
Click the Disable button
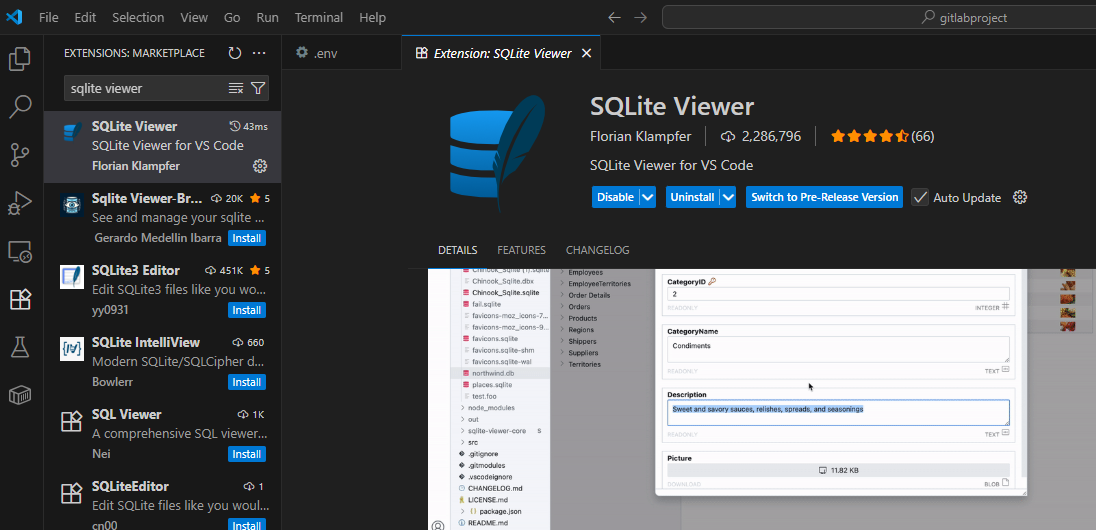click(615, 197)
